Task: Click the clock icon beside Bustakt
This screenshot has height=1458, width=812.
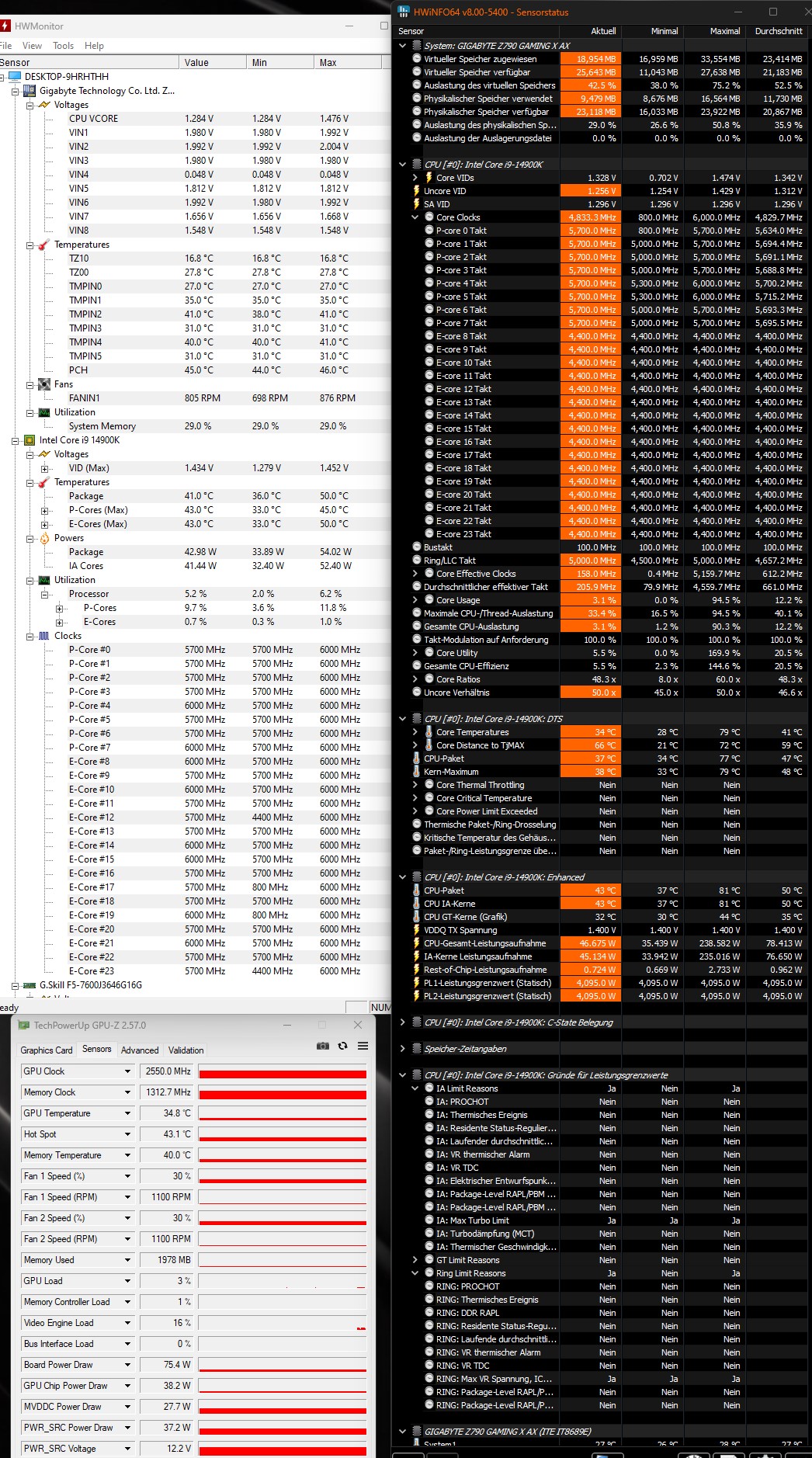Action: (x=417, y=547)
